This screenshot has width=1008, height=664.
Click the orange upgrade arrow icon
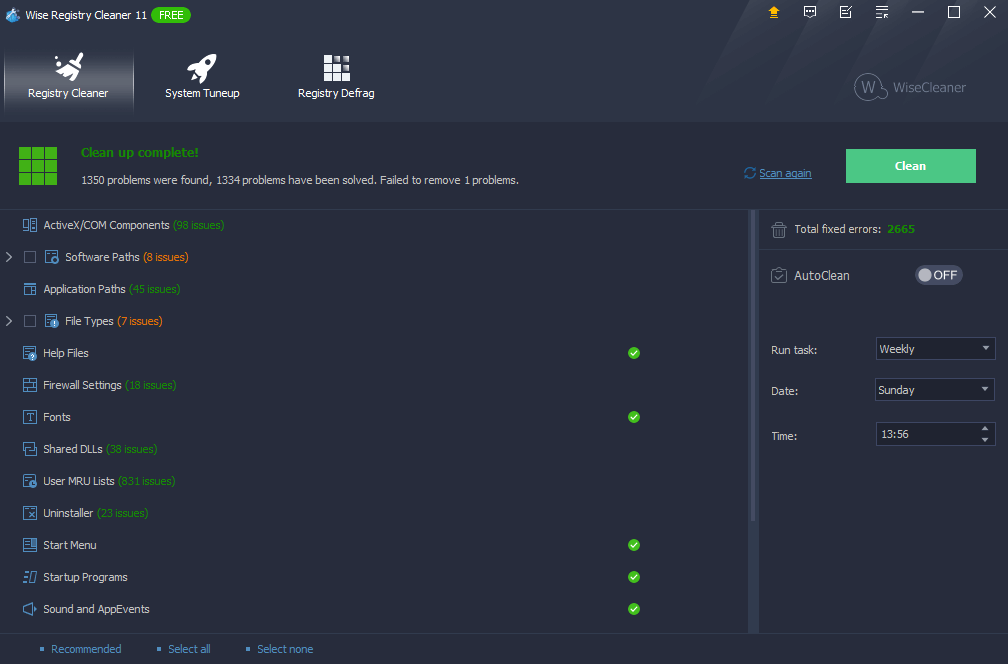pyautogui.click(x=773, y=12)
